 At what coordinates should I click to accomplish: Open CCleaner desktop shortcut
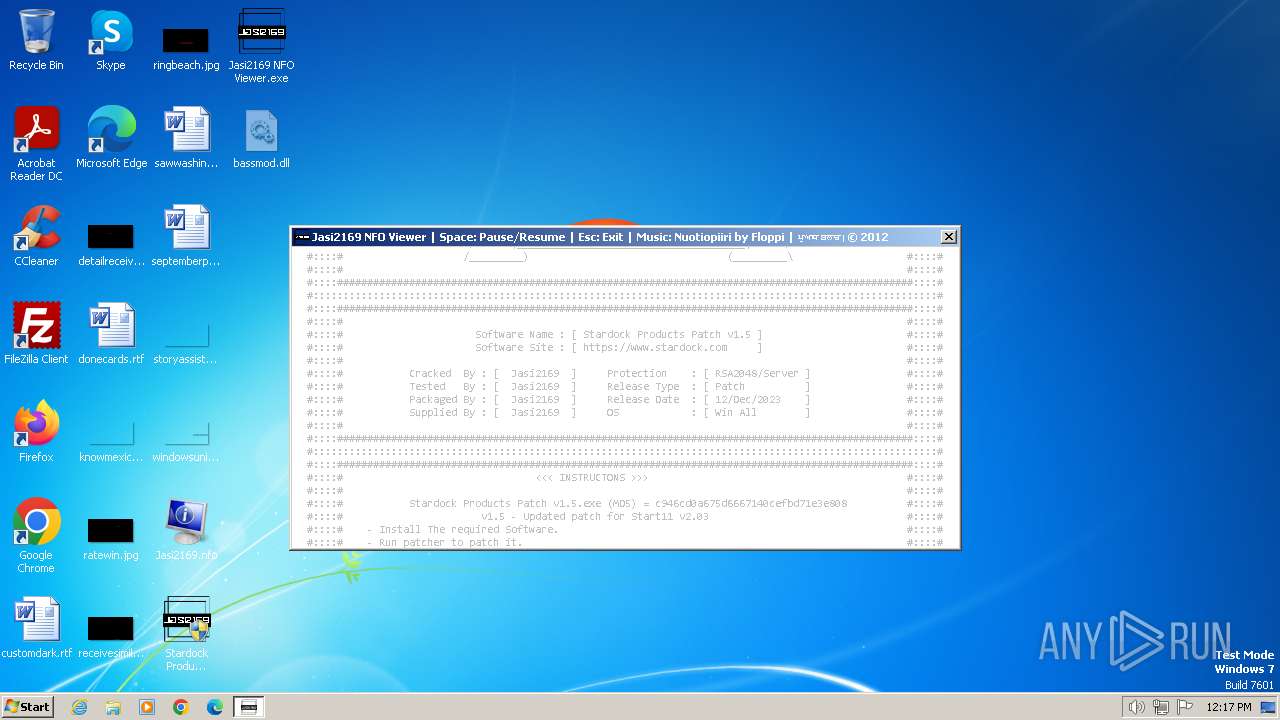click(x=36, y=236)
